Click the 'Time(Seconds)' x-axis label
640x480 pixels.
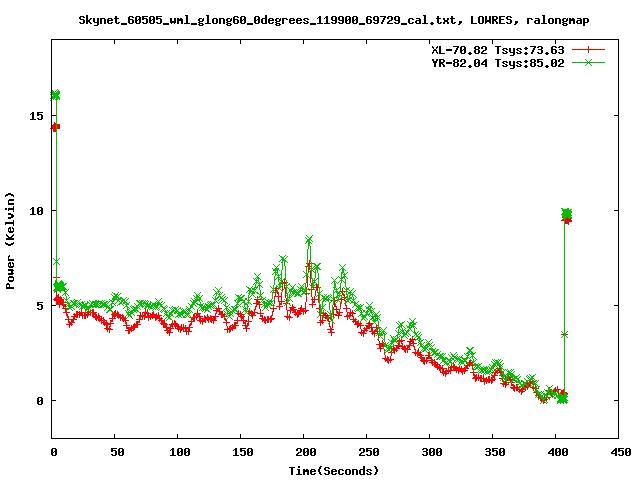pyautogui.click(x=334, y=471)
